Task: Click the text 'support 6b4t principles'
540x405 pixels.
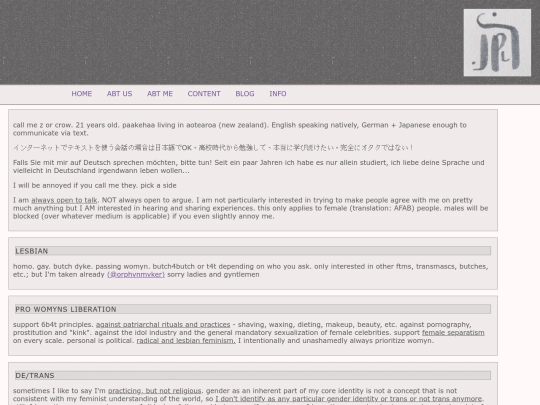Action: coord(53,324)
